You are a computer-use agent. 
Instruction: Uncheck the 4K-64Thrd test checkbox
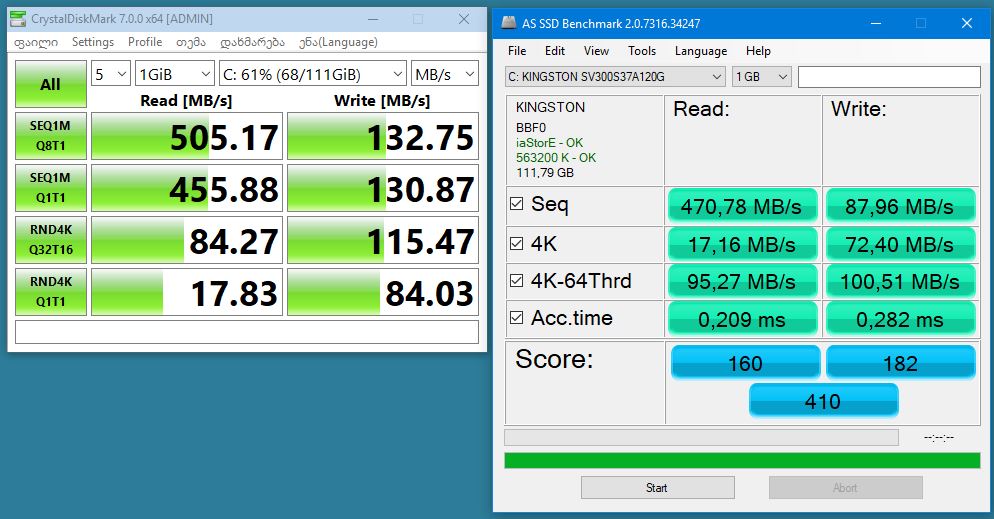pyautogui.click(x=517, y=281)
